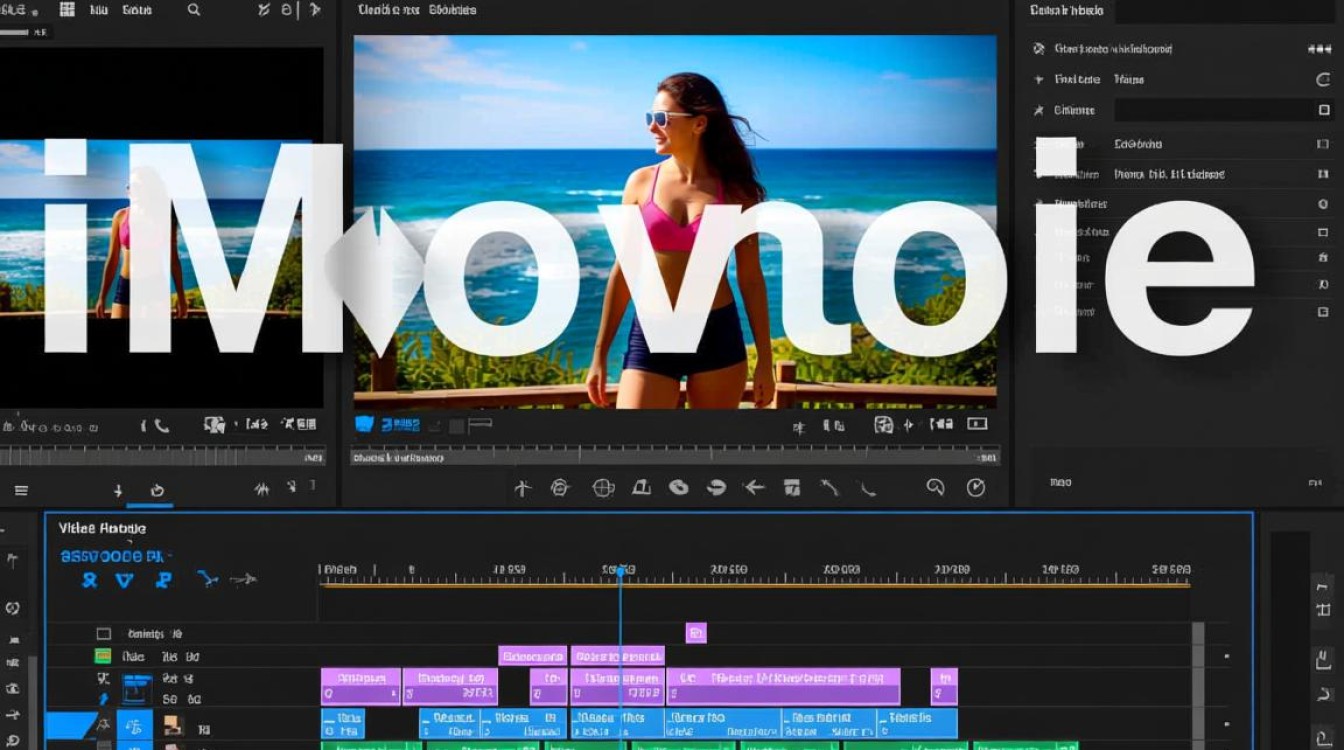
Task: Click the left-pointing arrow icon below the preview
Action: click(754, 488)
